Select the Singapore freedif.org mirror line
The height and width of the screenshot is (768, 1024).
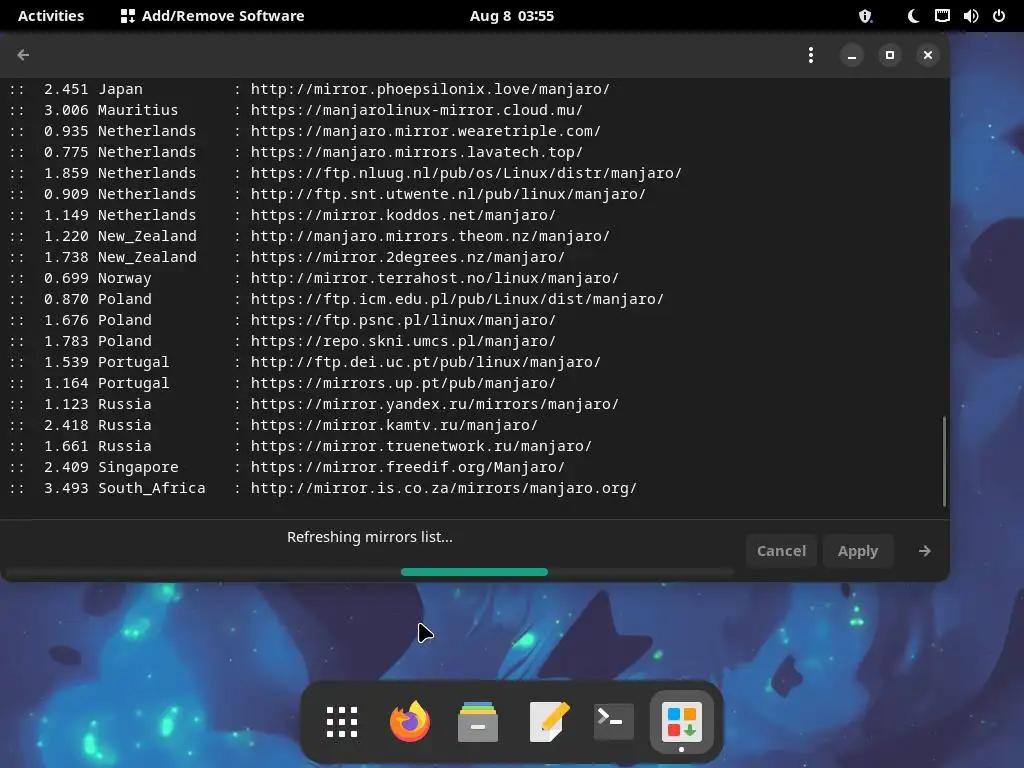click(x=287, y=467)
